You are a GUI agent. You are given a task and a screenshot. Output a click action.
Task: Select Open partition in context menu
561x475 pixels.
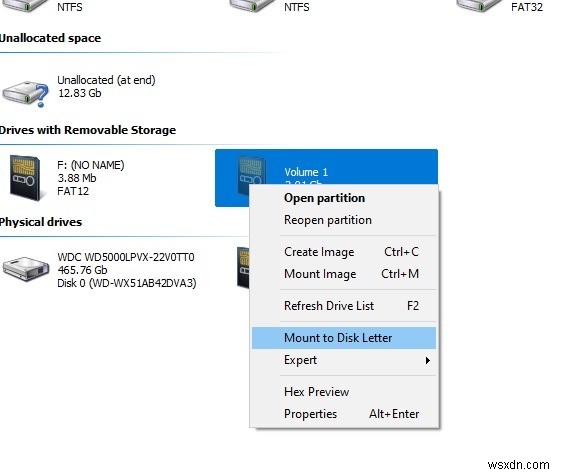pos(344,198)
